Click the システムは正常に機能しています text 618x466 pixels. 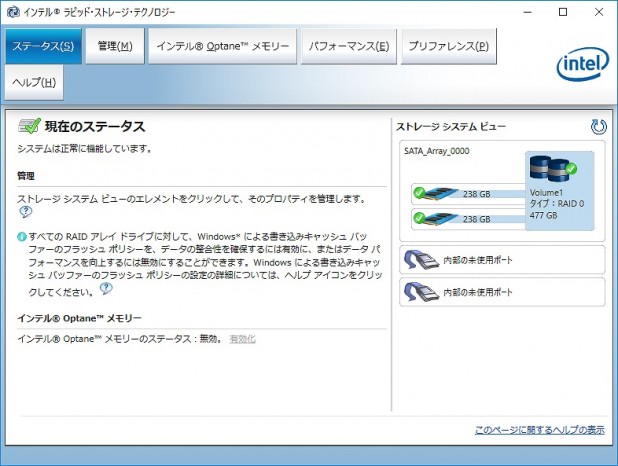84,149
